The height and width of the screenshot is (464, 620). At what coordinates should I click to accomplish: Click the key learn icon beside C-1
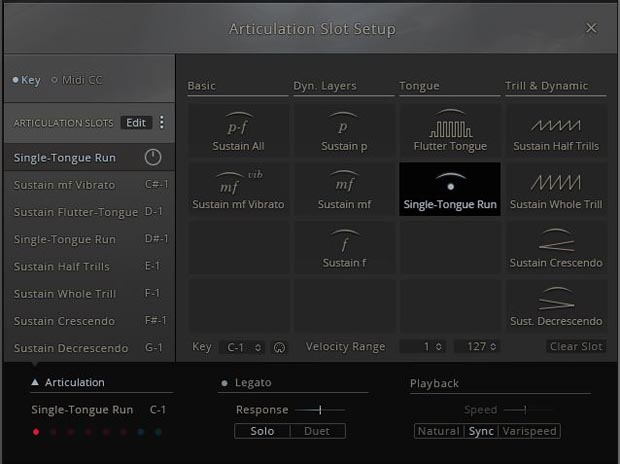279,347
